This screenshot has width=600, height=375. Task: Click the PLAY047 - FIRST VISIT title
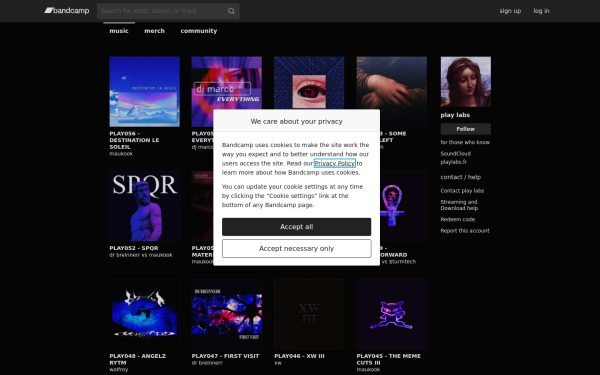(225, 356)
